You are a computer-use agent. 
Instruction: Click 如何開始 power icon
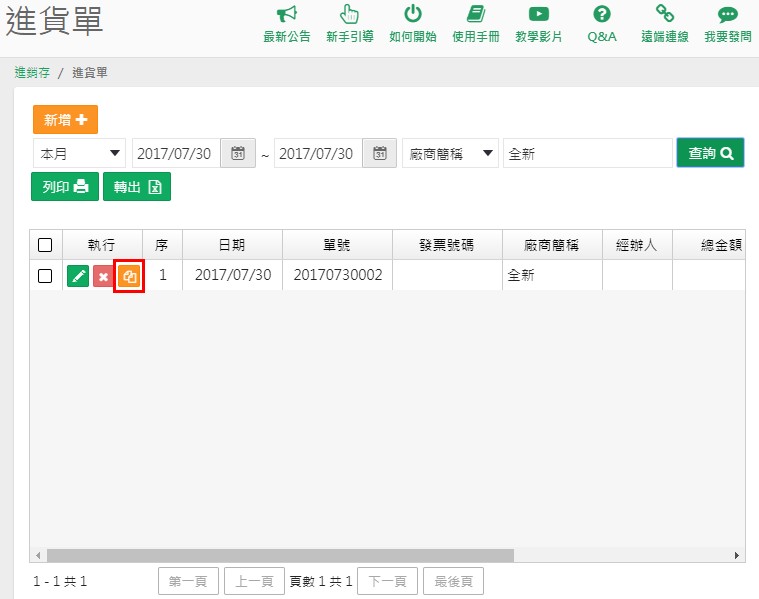(x=412, y=14)
